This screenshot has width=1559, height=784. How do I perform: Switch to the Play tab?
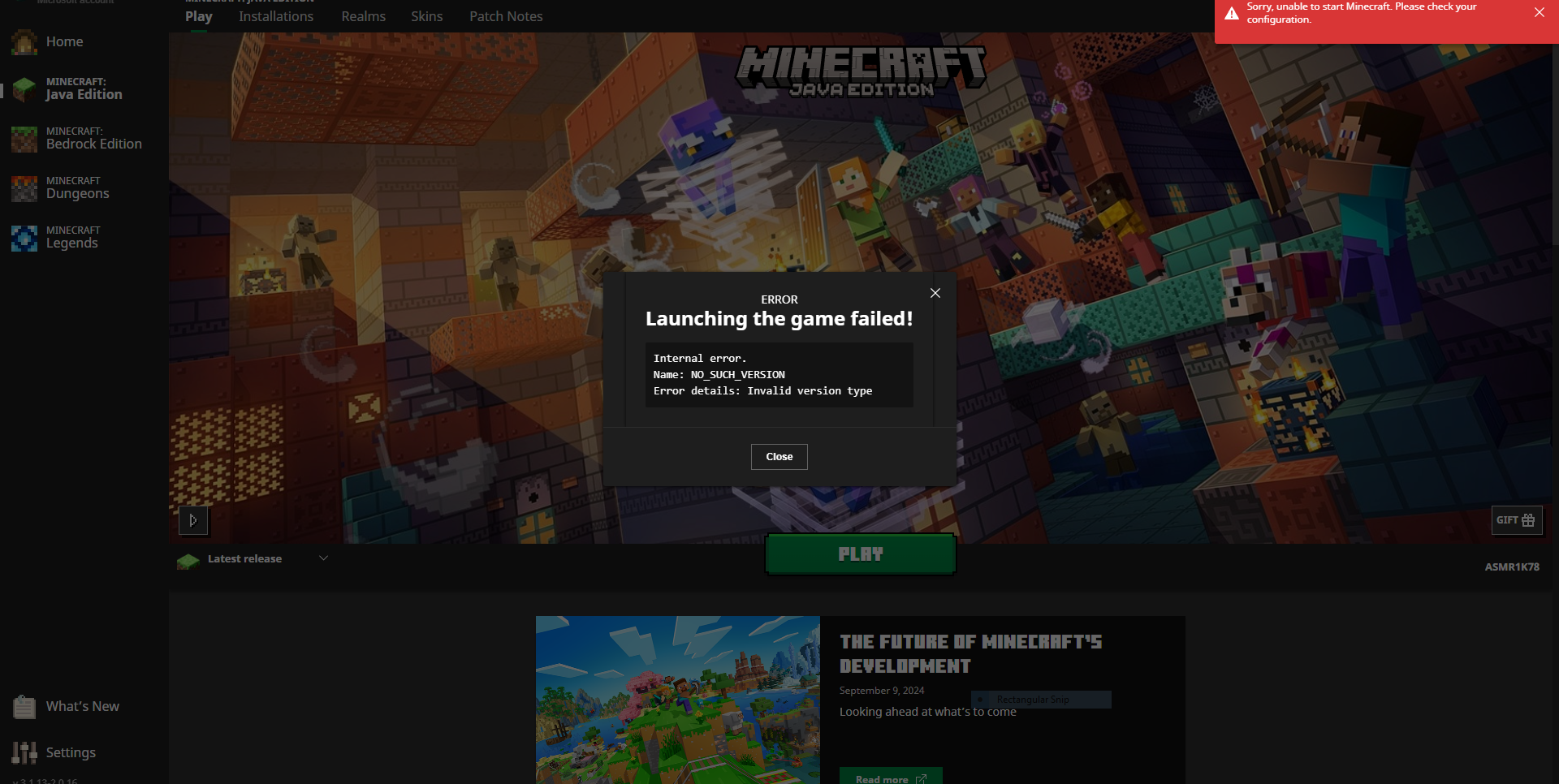point(199,16)
